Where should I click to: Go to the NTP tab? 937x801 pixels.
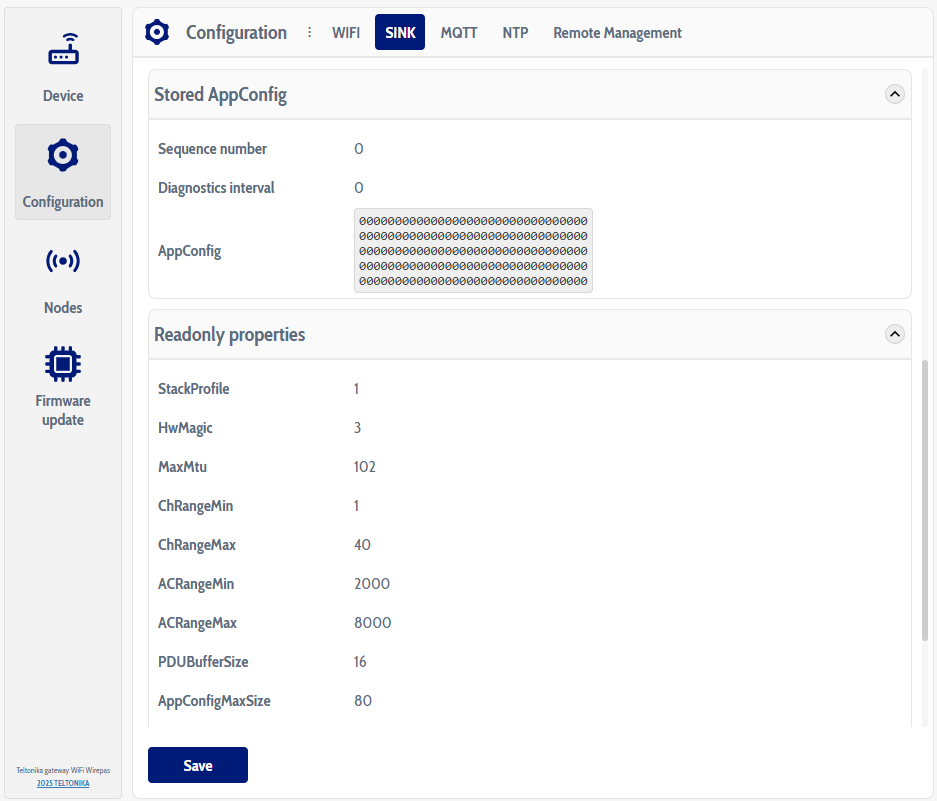tap(515, 32)
